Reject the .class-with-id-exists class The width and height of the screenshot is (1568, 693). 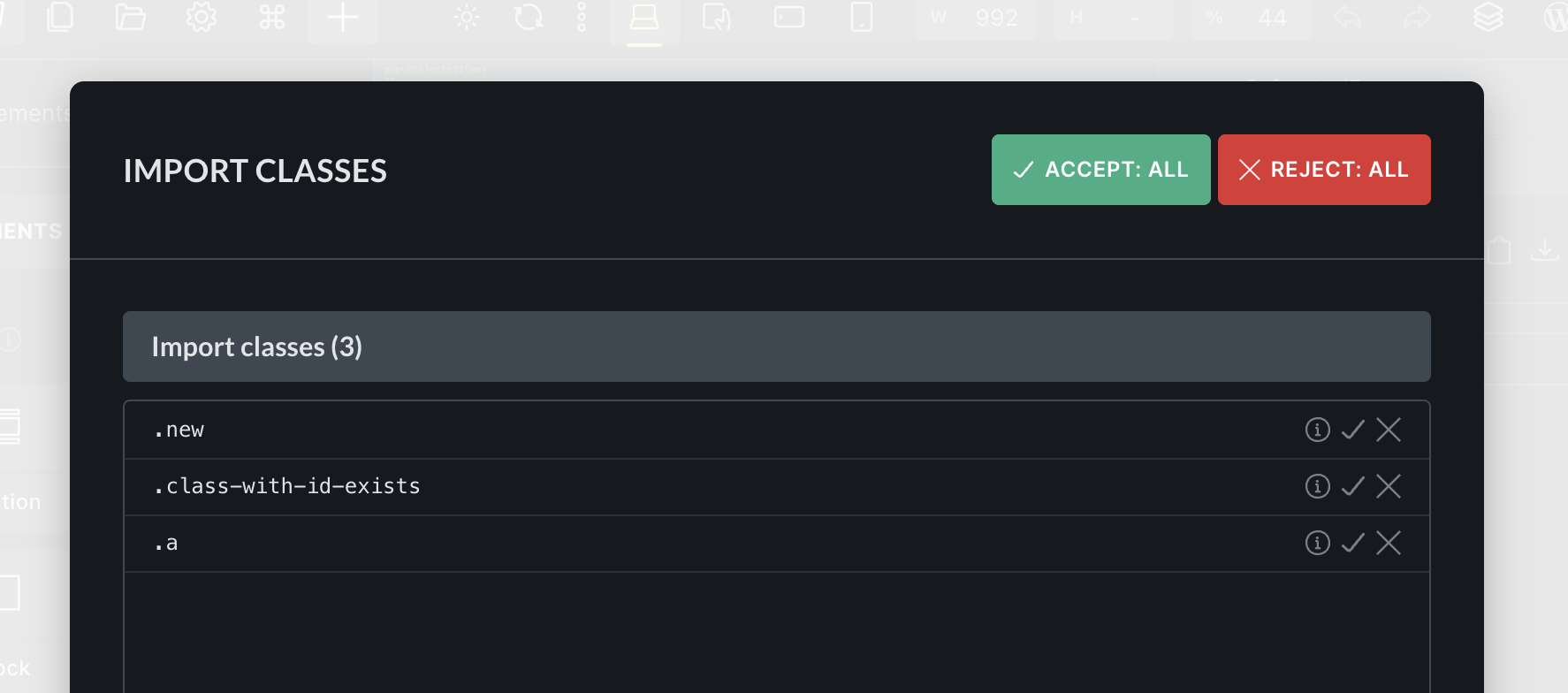pos(1389,486)
